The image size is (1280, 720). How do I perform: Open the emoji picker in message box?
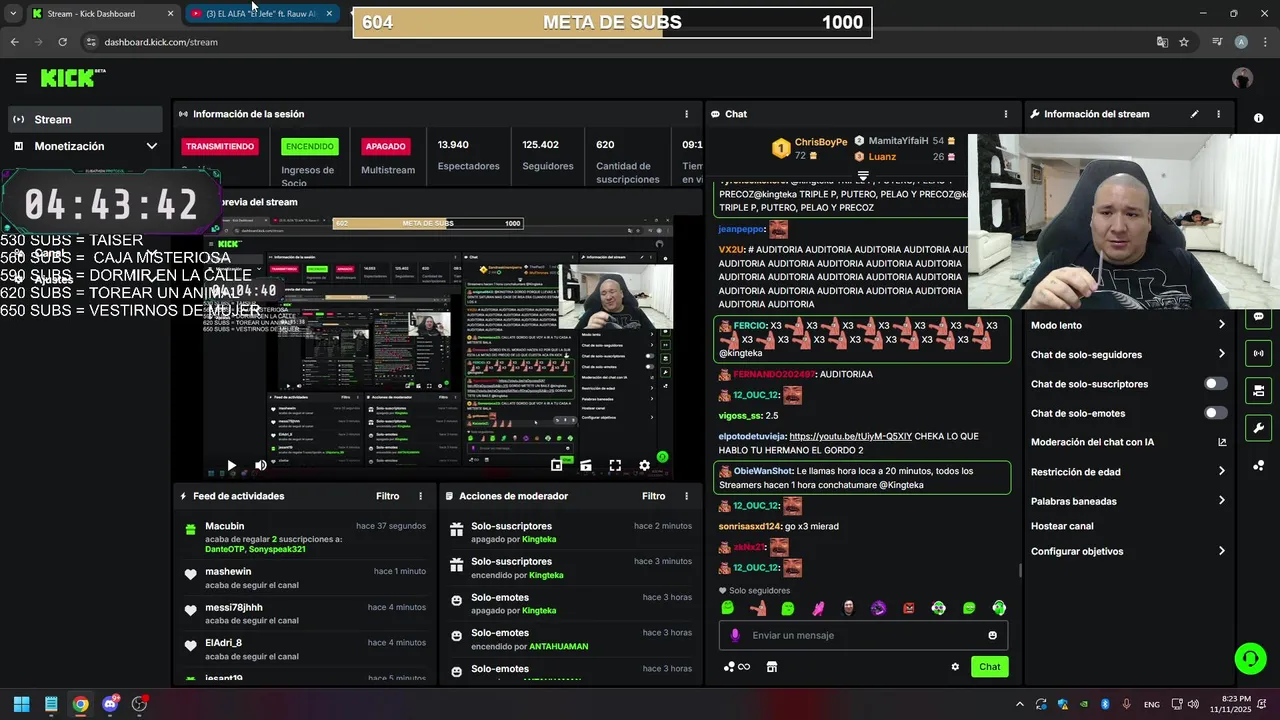992,635
